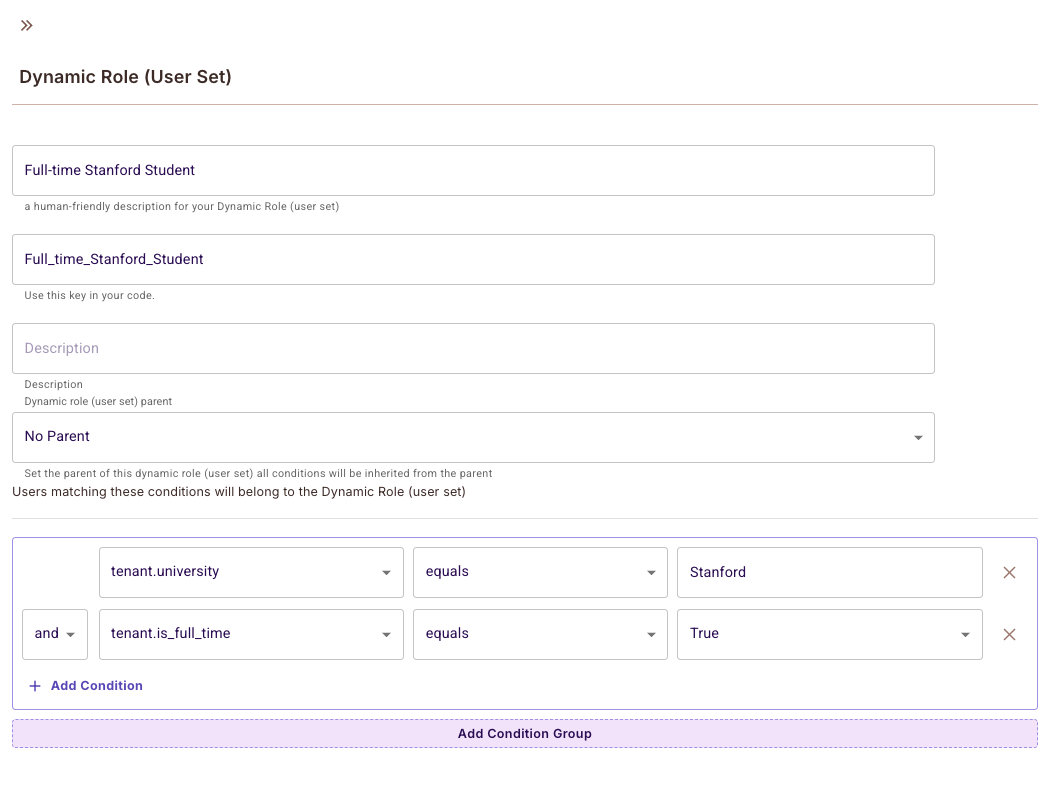Click the Full_time_Stanford_Student key field
The height and width of the screenshot is (799, 1061).
pyautogui.click(x=472, y=259)
